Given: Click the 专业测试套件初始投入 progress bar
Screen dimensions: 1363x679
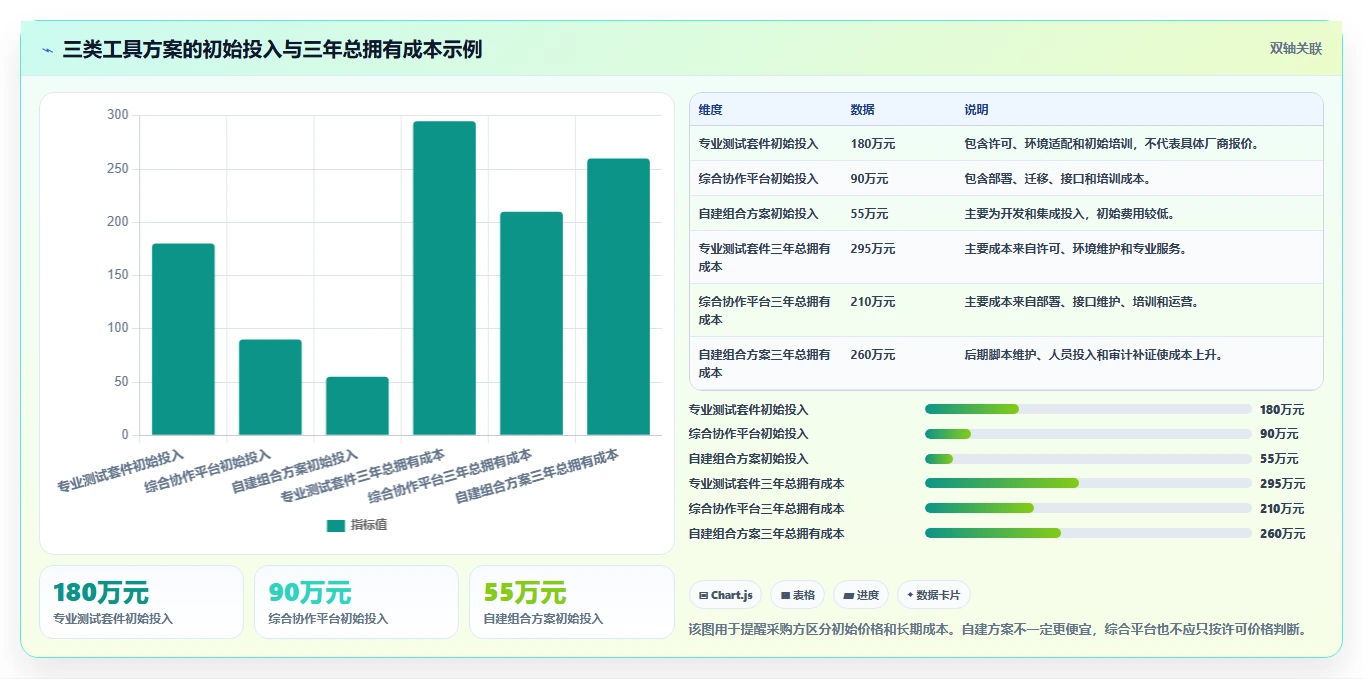Looking at the screenshot, I should click(1088, 409).
